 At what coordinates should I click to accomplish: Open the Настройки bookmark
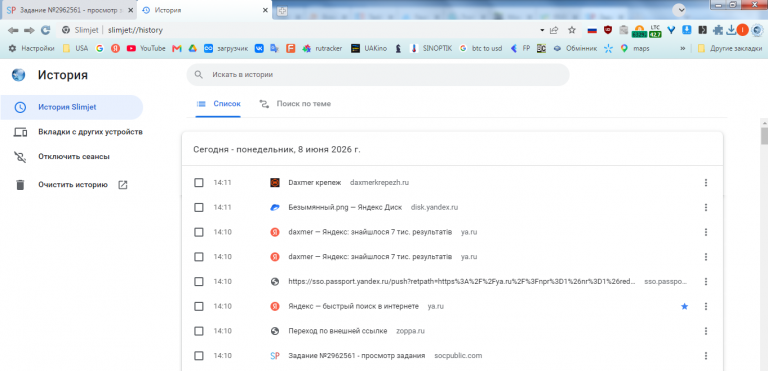pyautogui.click(x=32, y=49)
